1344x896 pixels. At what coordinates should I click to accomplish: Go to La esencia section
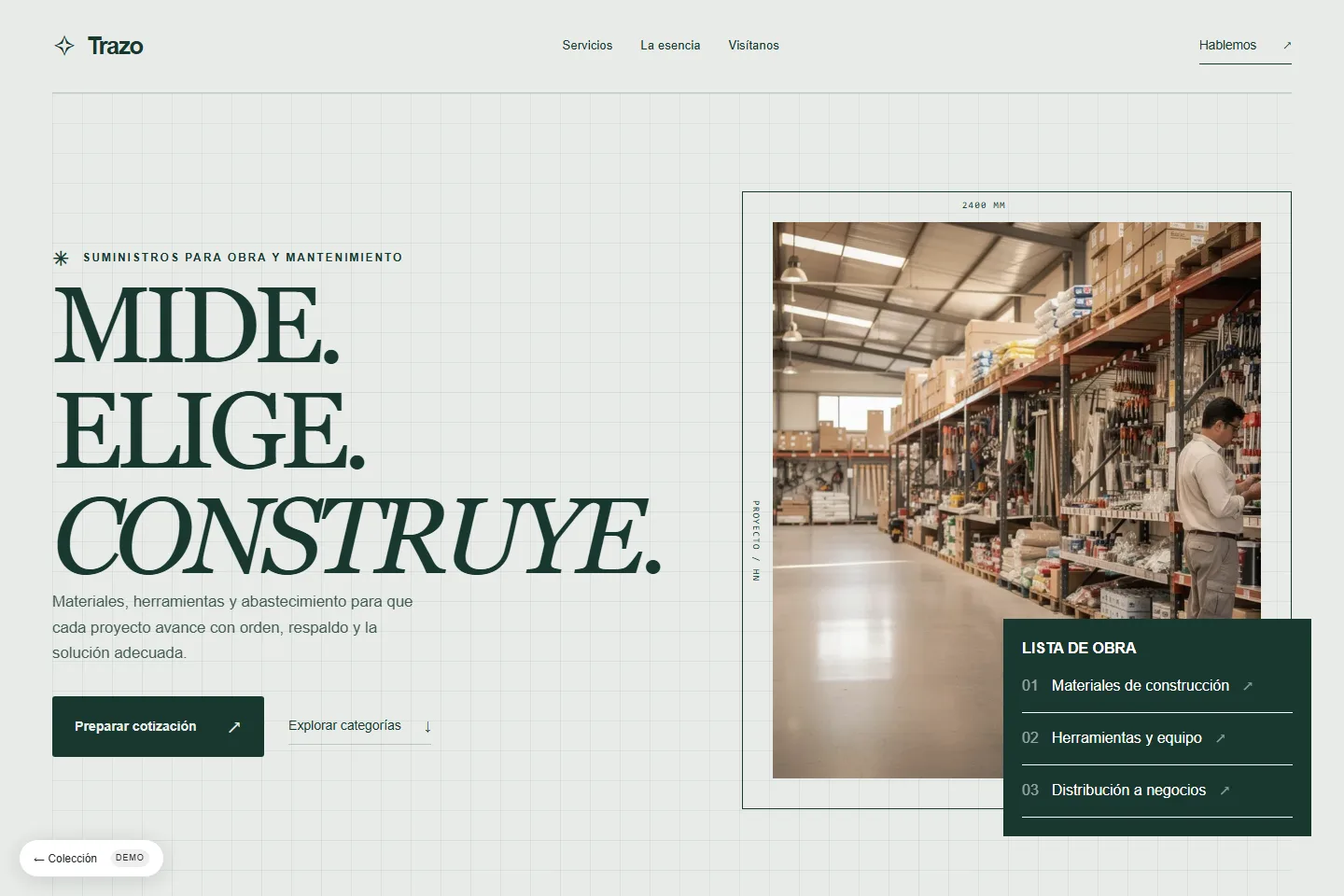(x=670, y=45)
